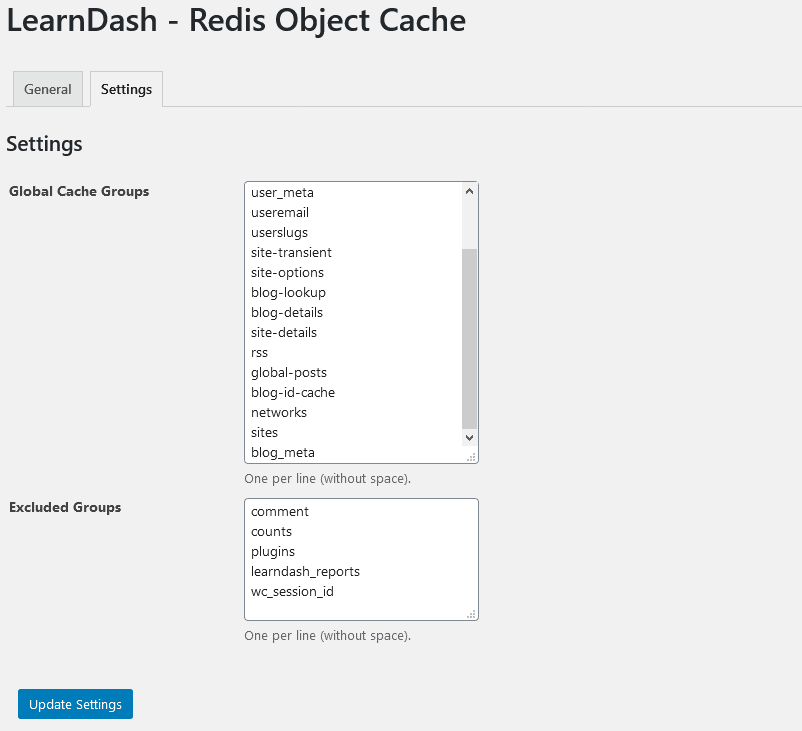Viewport: 802px width, 731px height.
Task: Click empty line below wc_session_id in Excluded Groups
Action: 358,610
